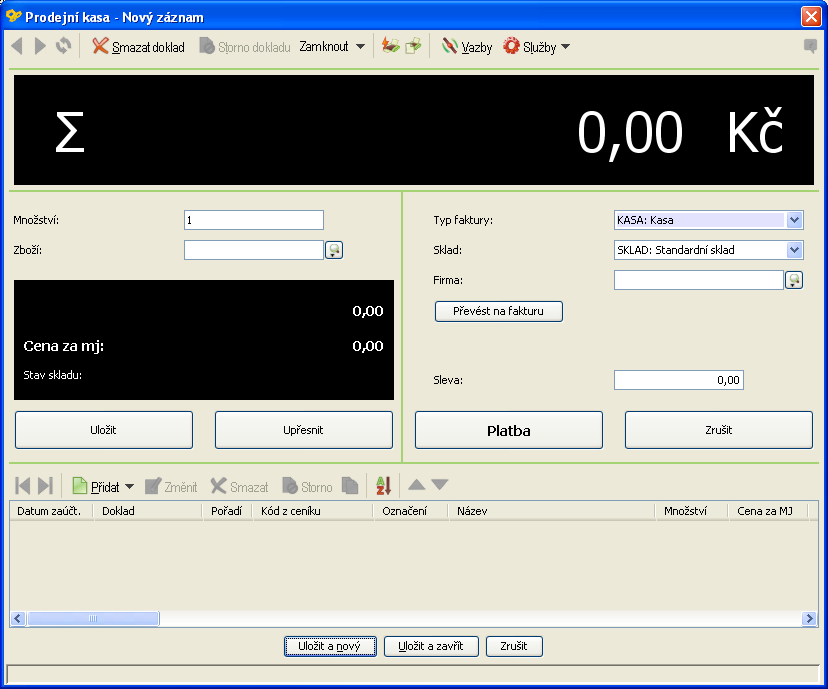Click the horizontal scrollbar thumb in the items table
The width and height of the screenshot is (828, 689).
point(93,618)
